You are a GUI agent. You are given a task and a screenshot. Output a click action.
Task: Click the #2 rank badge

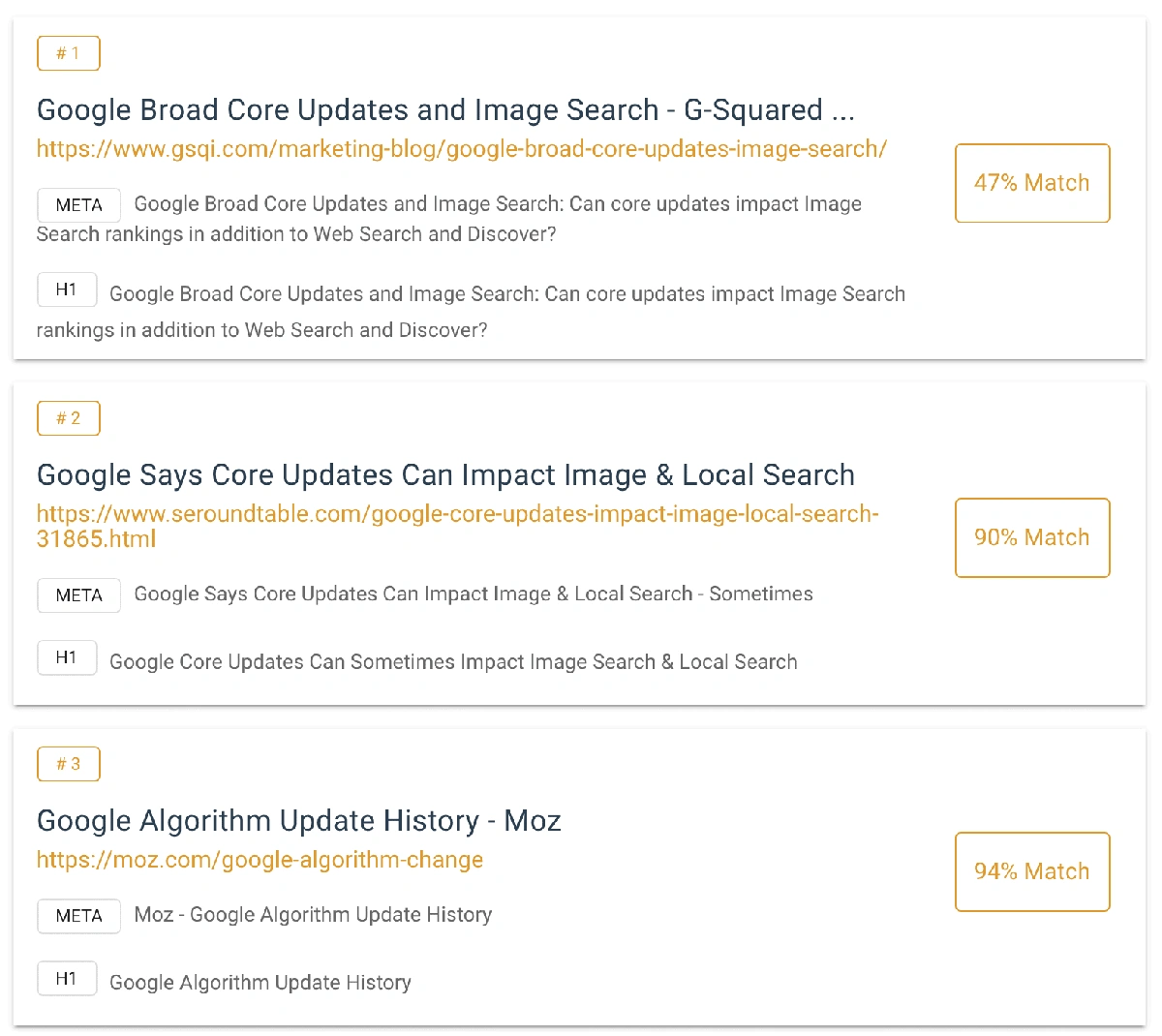tap(68, 418)
